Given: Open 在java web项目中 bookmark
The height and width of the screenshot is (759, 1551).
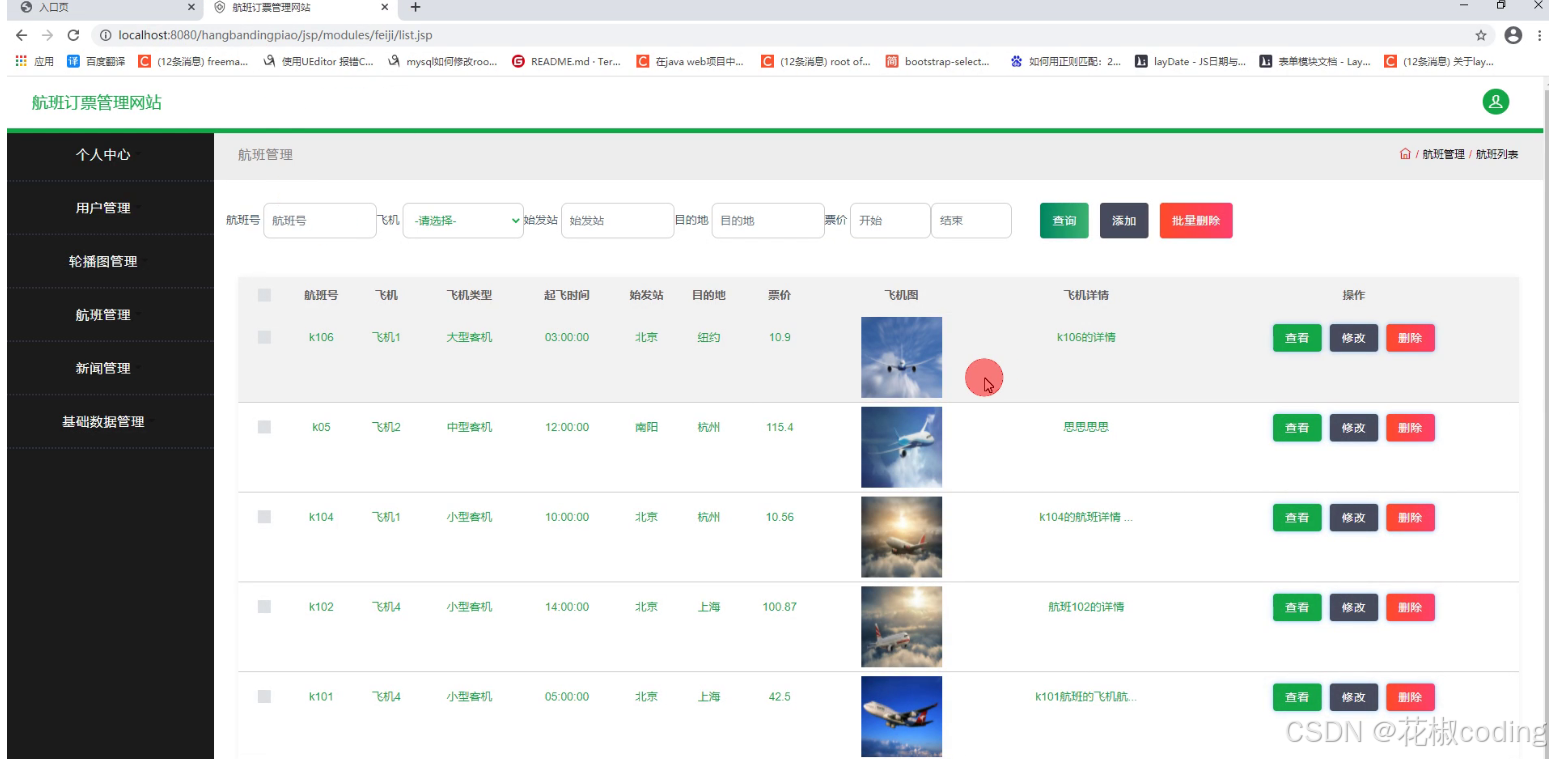Looking at the screenshot, I should [690, 61].
